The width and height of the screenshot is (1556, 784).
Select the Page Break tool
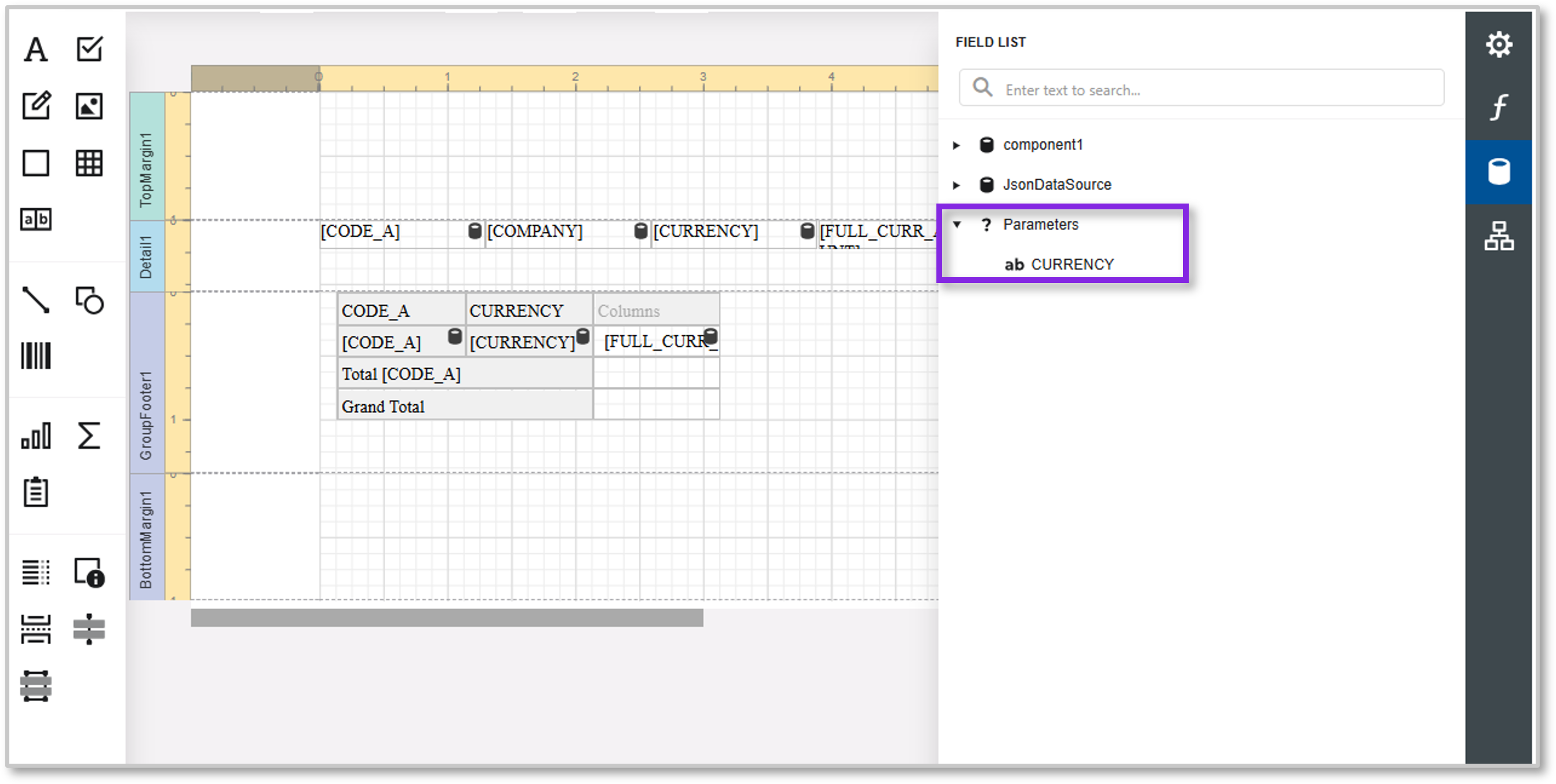(35, 629)
